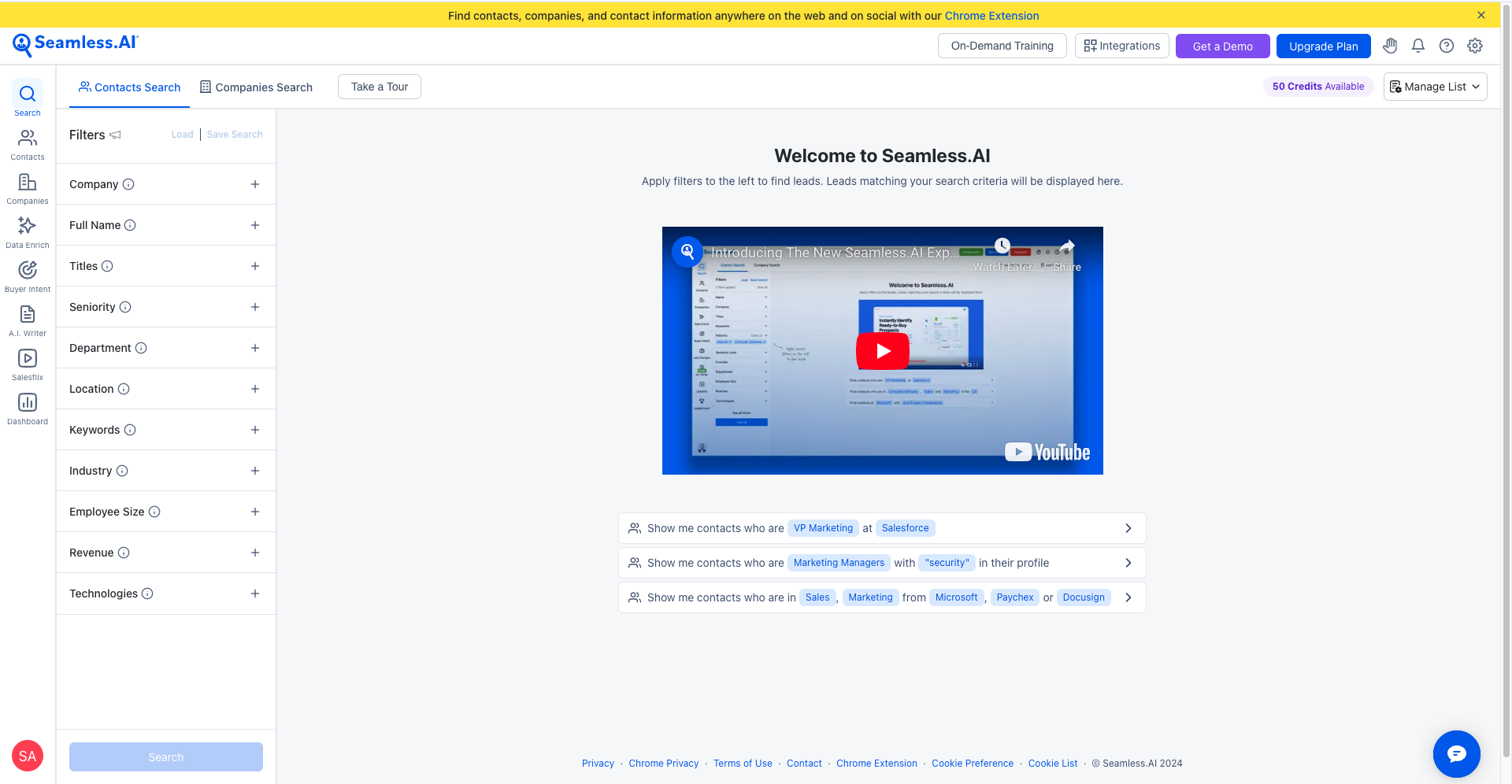
Task: Click the Full Name filter info icon
Action: pos(131,225)
